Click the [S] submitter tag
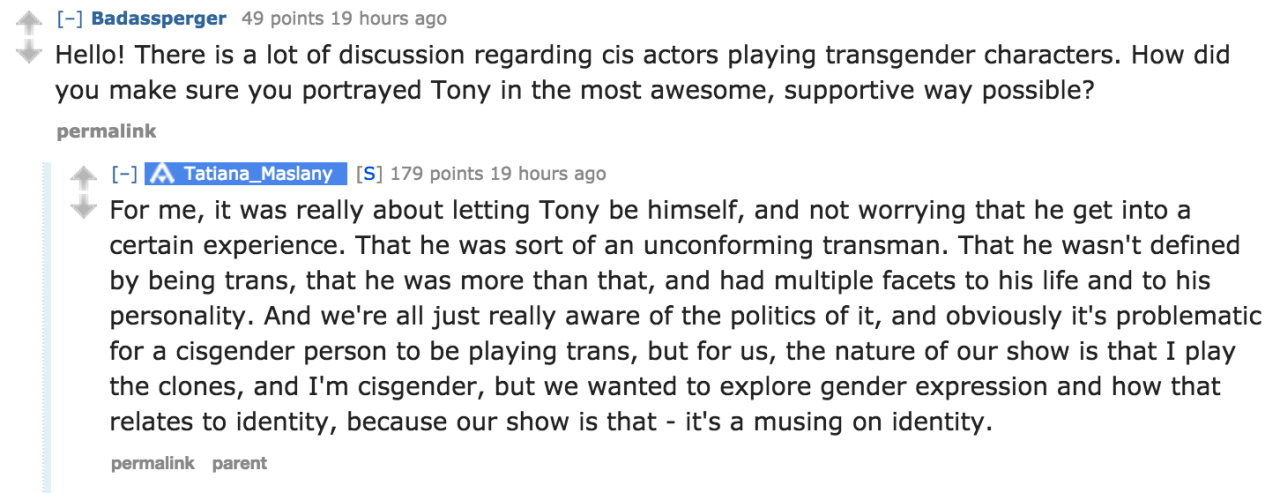This screenshot has width=1280, height=493. pos(368,174)
